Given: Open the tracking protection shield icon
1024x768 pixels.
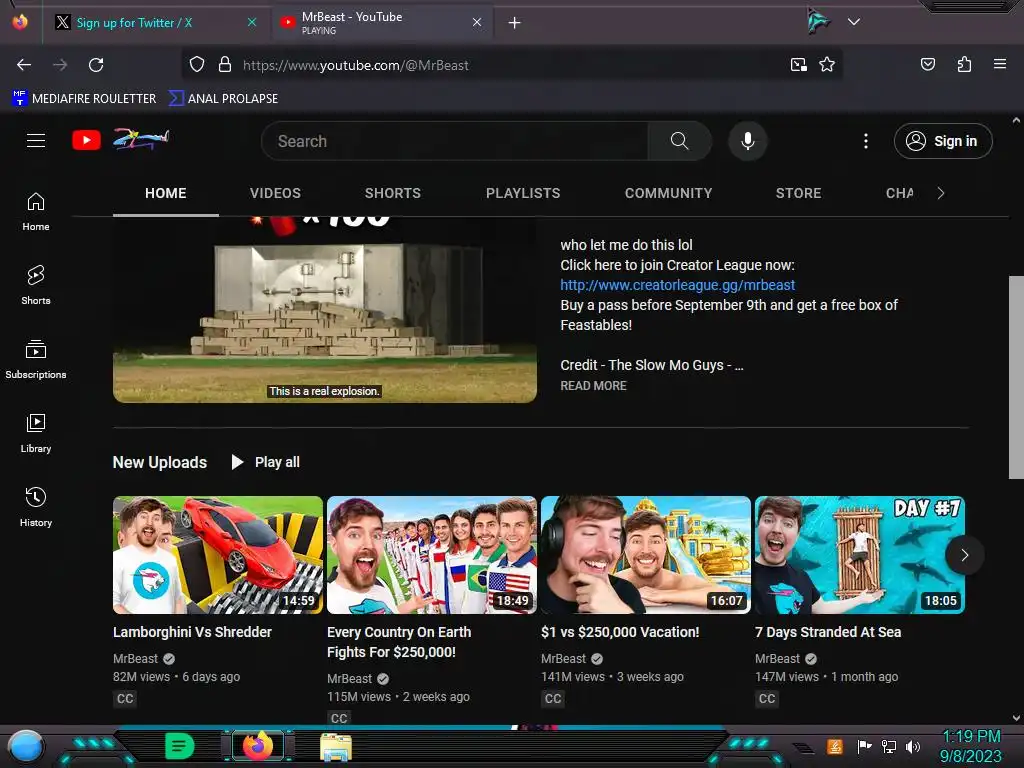Looking at the screenshot, I should (x=197, y=65).
